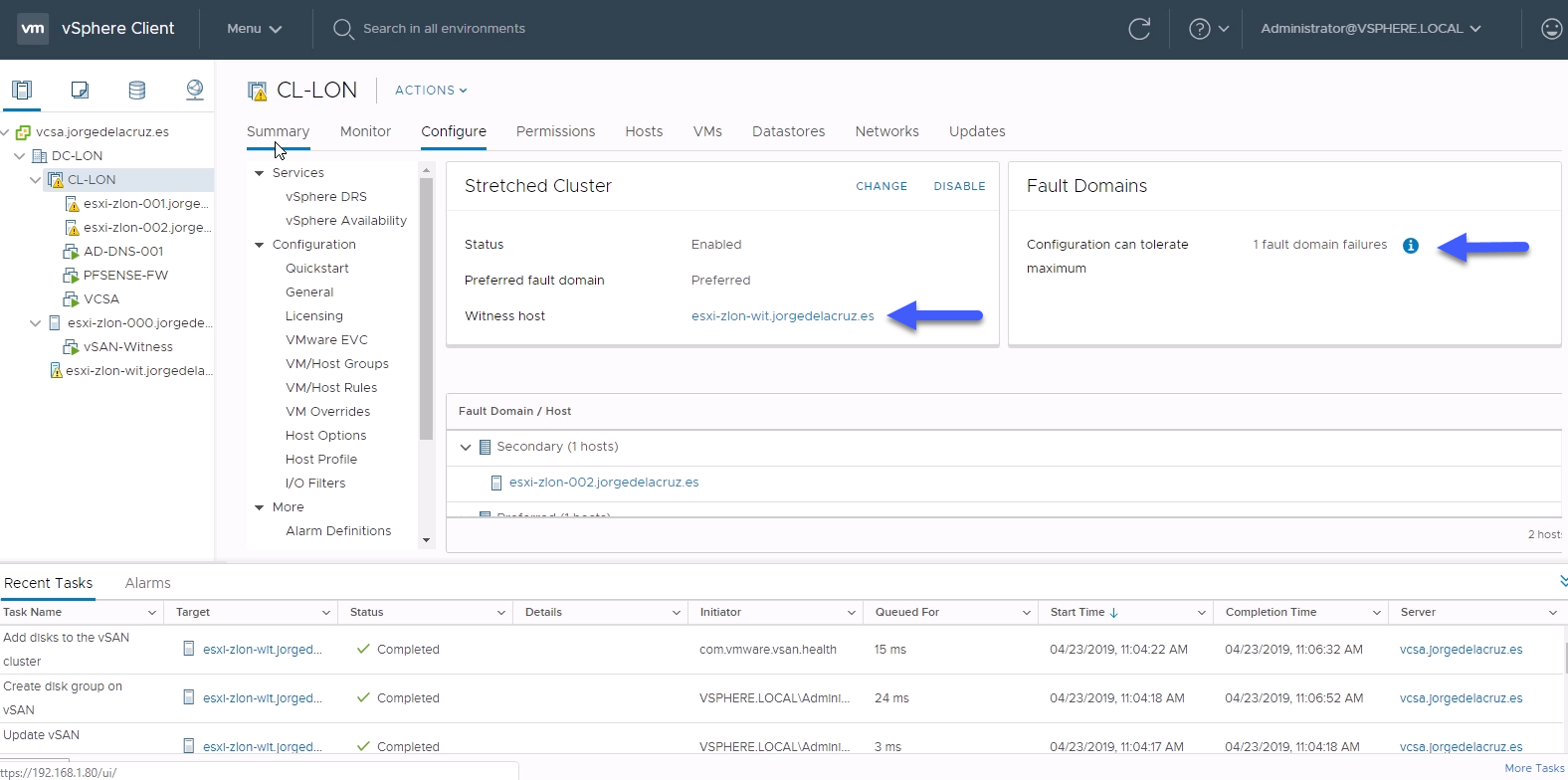Click the DC-LON datacenter icon
Viewport: 1568px width, 780px height.
pos(40,156)
